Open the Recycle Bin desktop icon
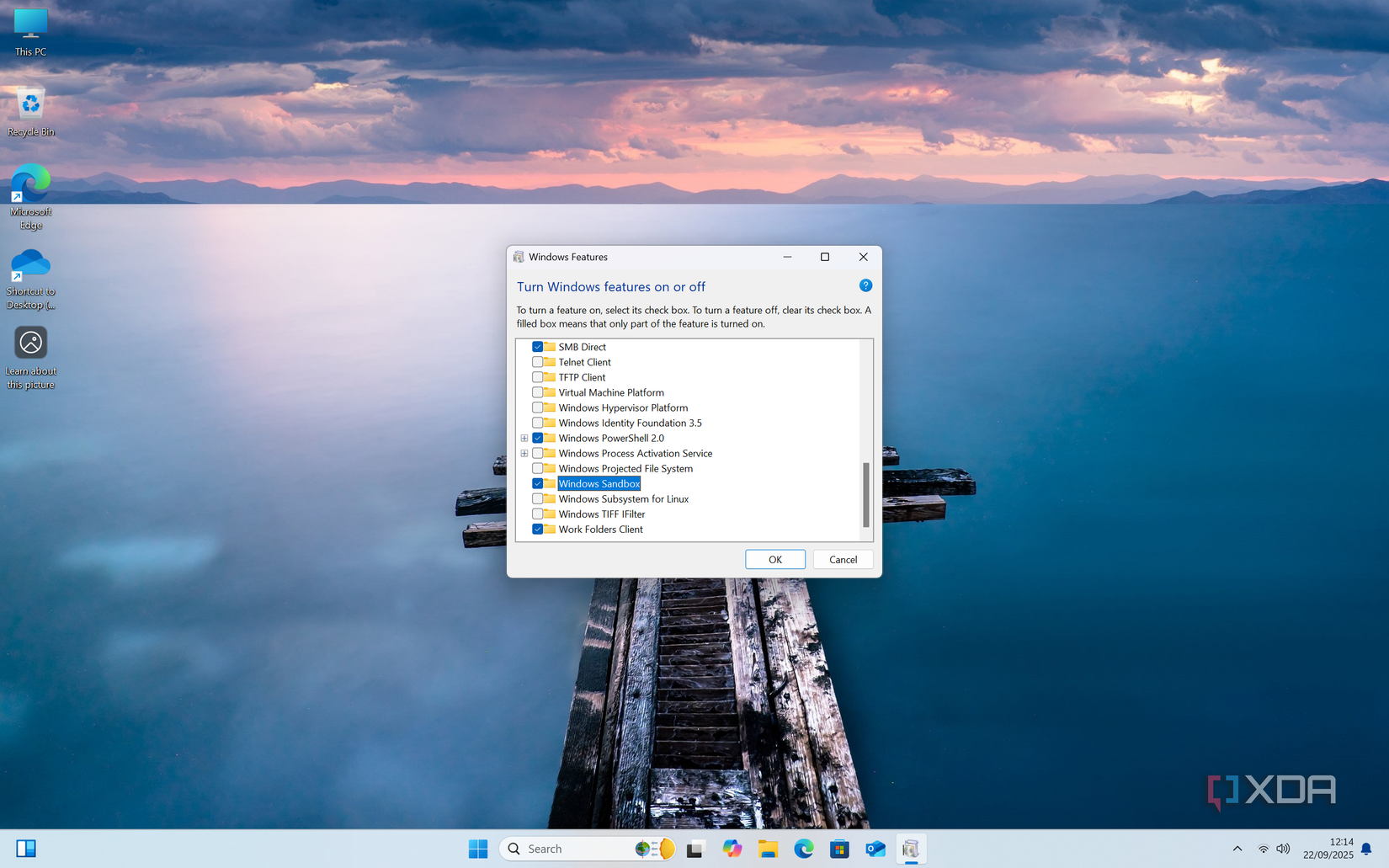This screenshot has width=1389, height=868. point(30,111)
